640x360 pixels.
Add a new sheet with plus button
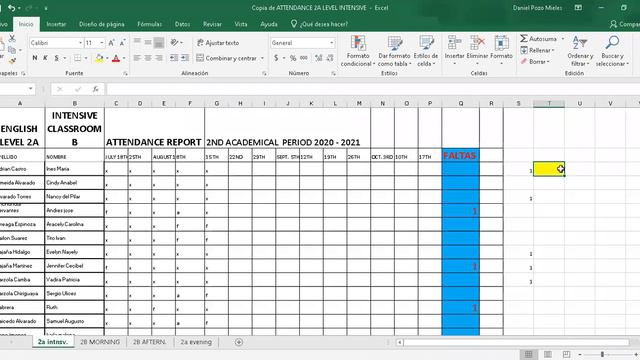coord(239,342)
